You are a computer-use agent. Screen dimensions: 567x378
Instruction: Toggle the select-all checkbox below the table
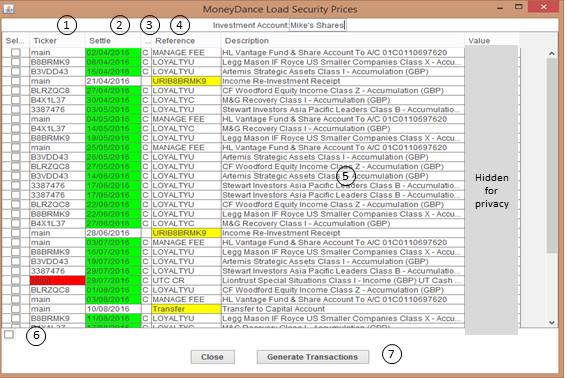coord(9,335)
